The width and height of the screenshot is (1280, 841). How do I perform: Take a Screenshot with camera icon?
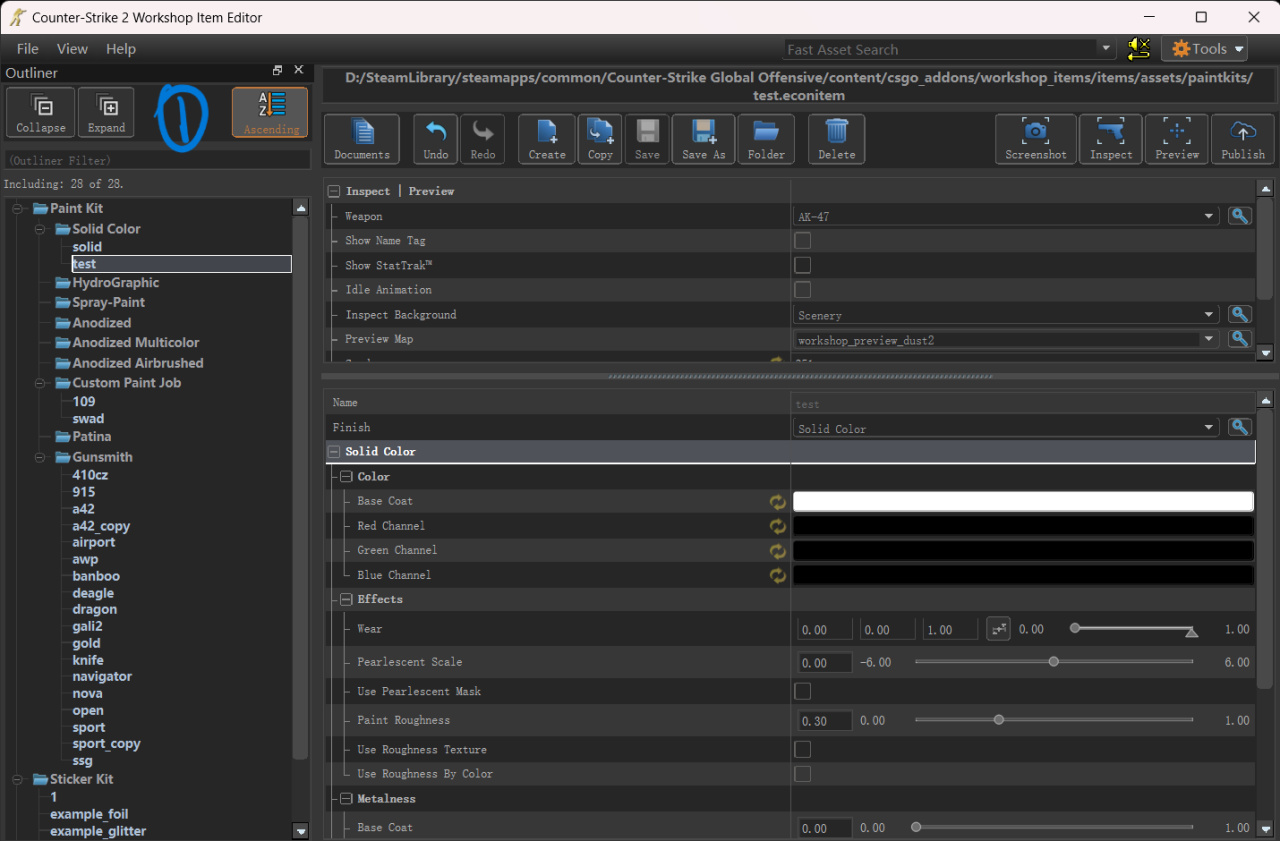click(x=1036, y=139)
